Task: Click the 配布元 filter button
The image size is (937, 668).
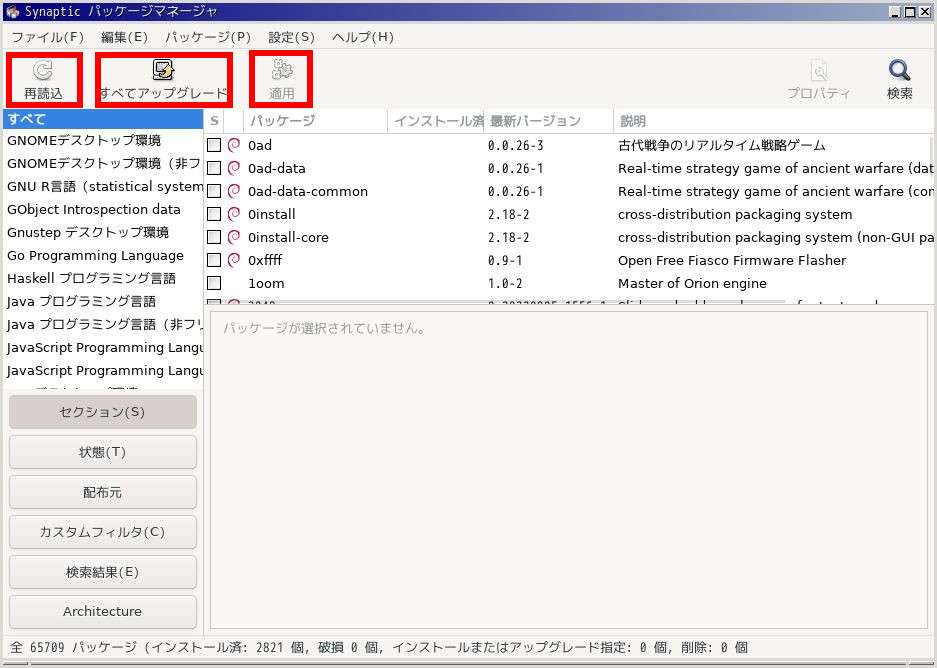Action: (103, 492)
